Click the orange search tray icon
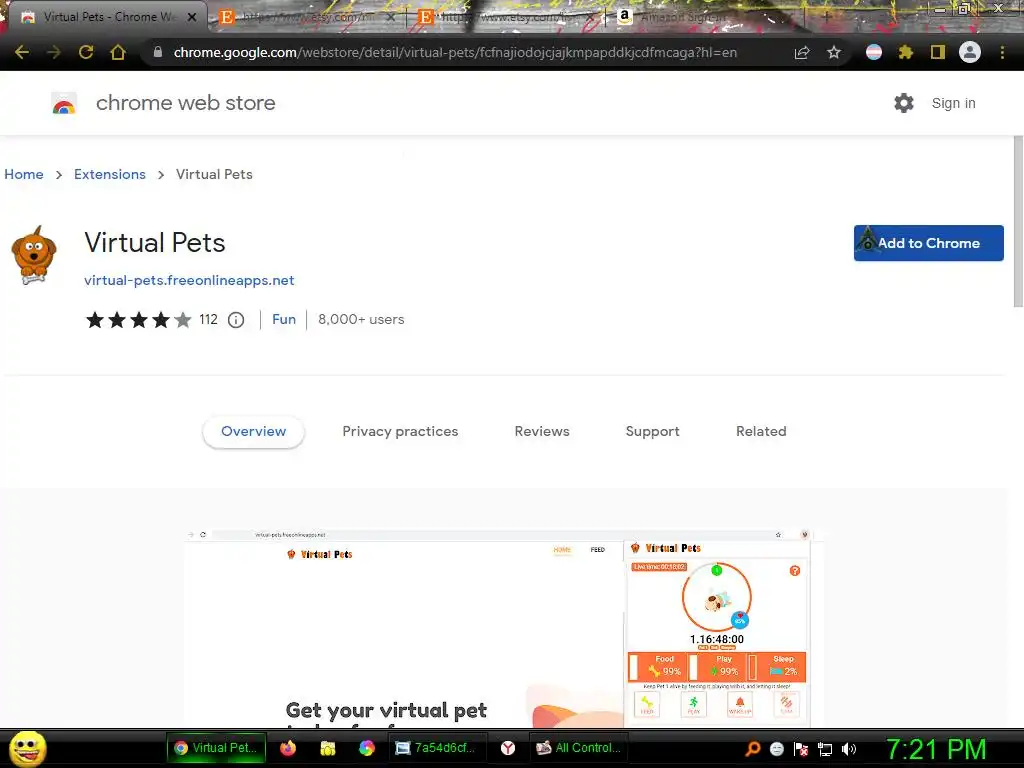The height and width of the screenshot is (768, 1024). (752, 749)
